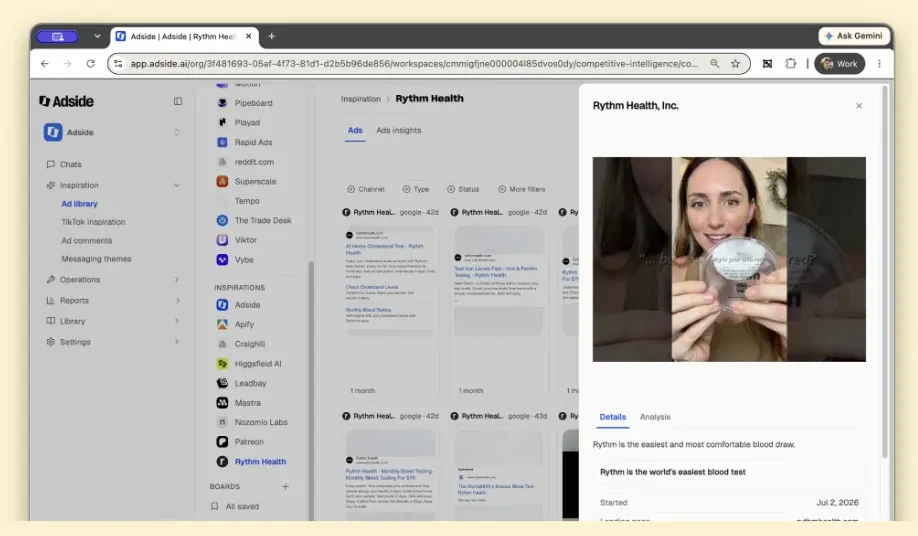
Task: Open Chrome three-dot menu
Action: click(879, 64)
